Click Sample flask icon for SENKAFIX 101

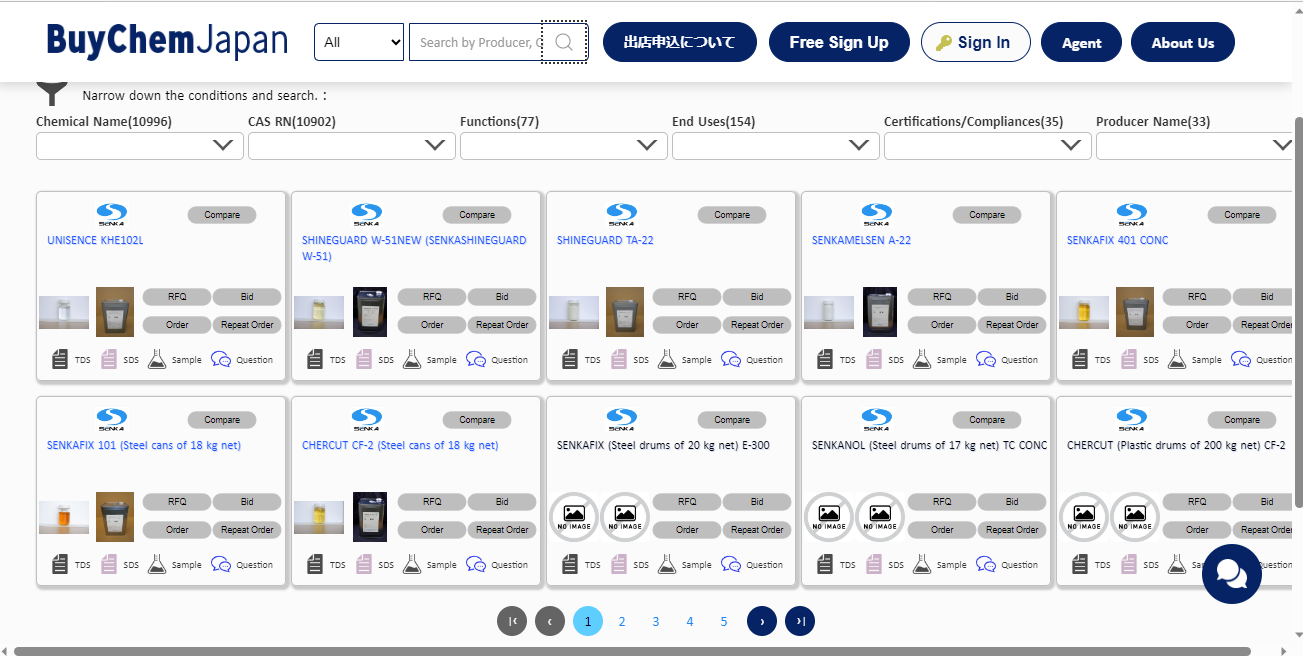(x=157, y=564)
